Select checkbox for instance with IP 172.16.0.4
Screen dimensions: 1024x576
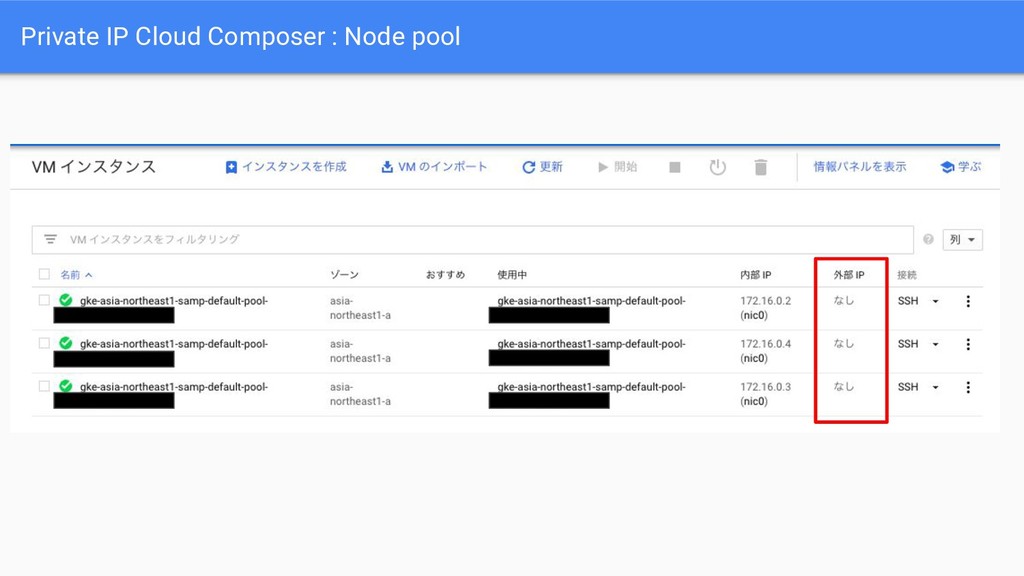44,344
